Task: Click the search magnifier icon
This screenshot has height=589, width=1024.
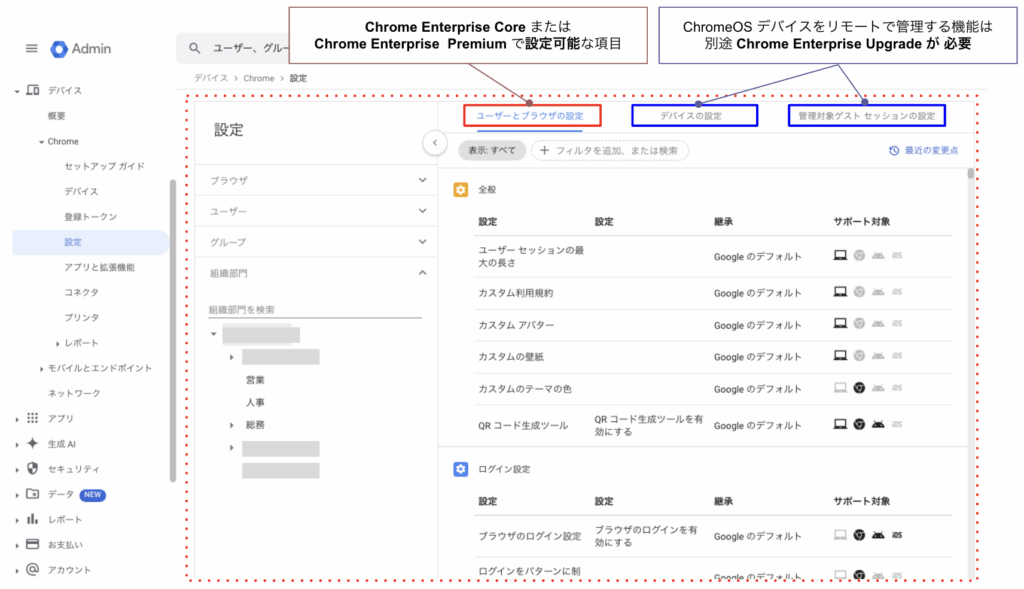Action: 195,48
